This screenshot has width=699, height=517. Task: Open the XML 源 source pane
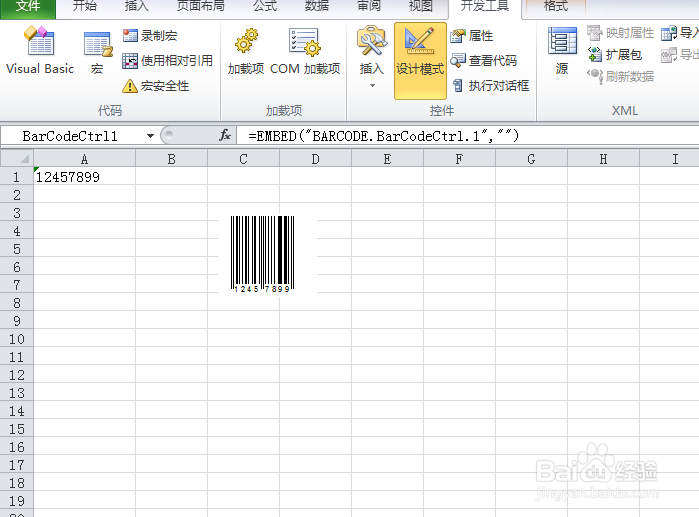[562, 51]
